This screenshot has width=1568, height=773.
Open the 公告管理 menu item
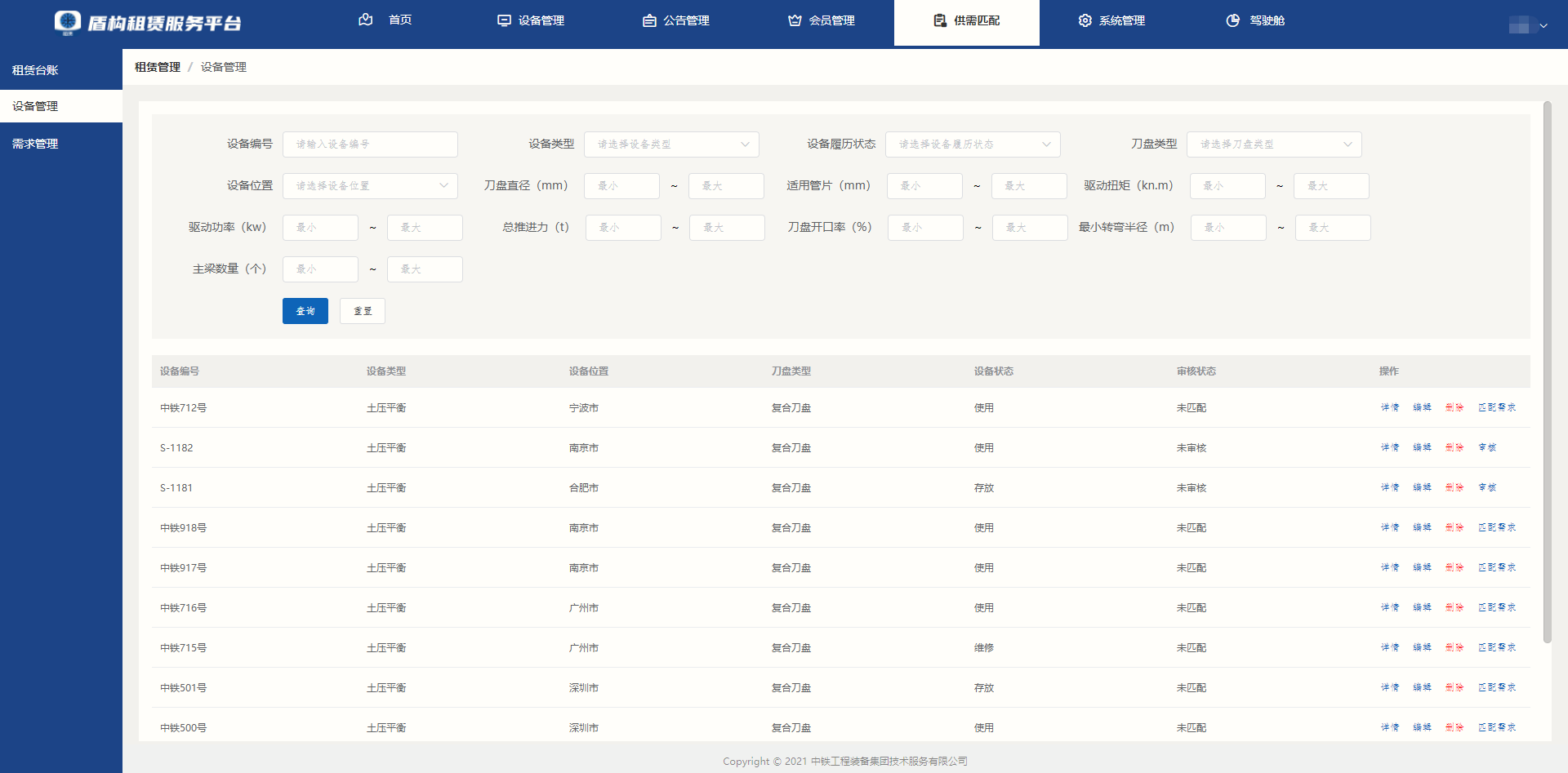click(x=675, y=20)
